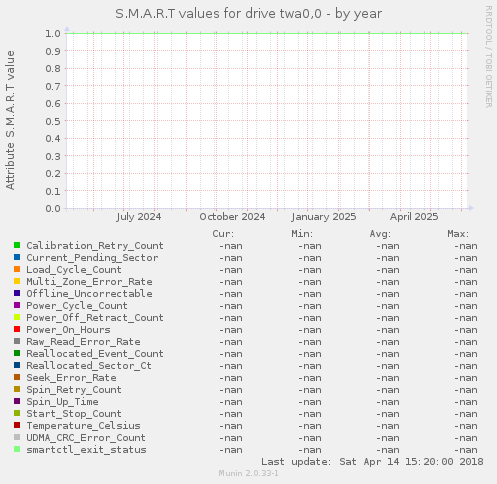Click the Temperature_Celsius dark red swatch

(17, 425)
